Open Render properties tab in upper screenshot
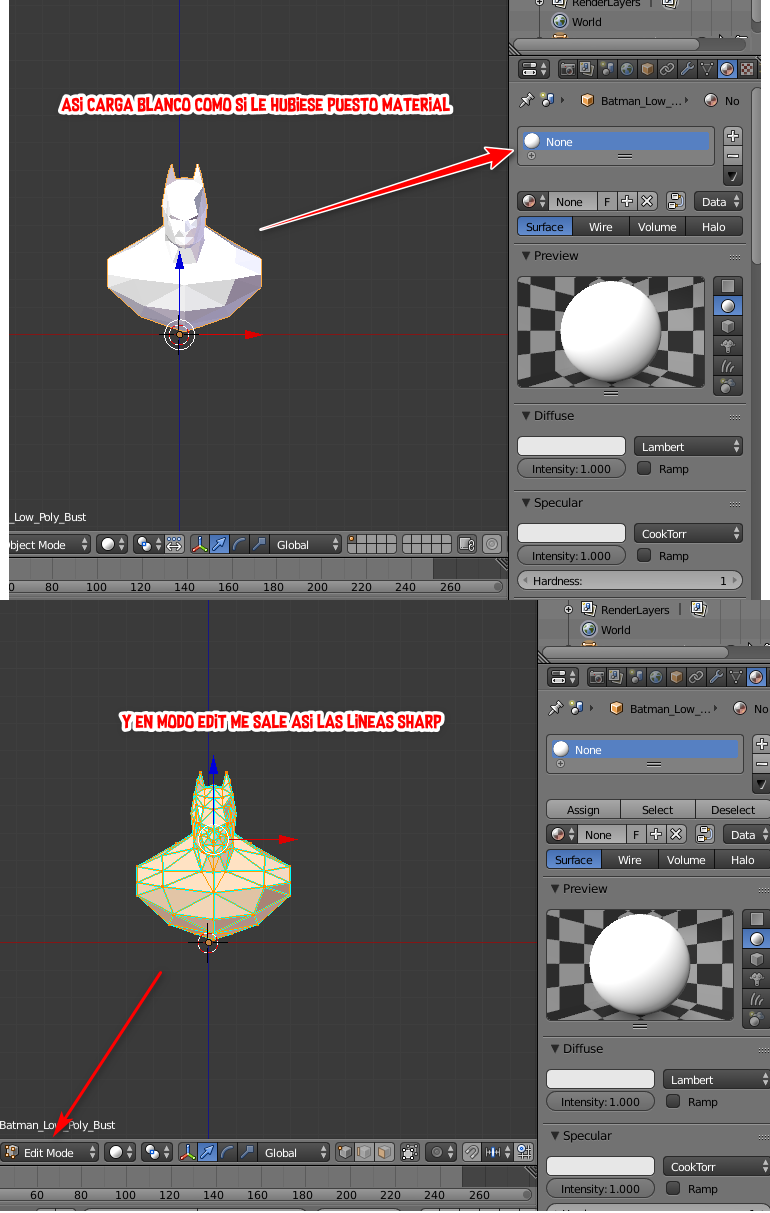Viewport: 770px width, 1213px height. pyautogui.click(x=568, y=69)
